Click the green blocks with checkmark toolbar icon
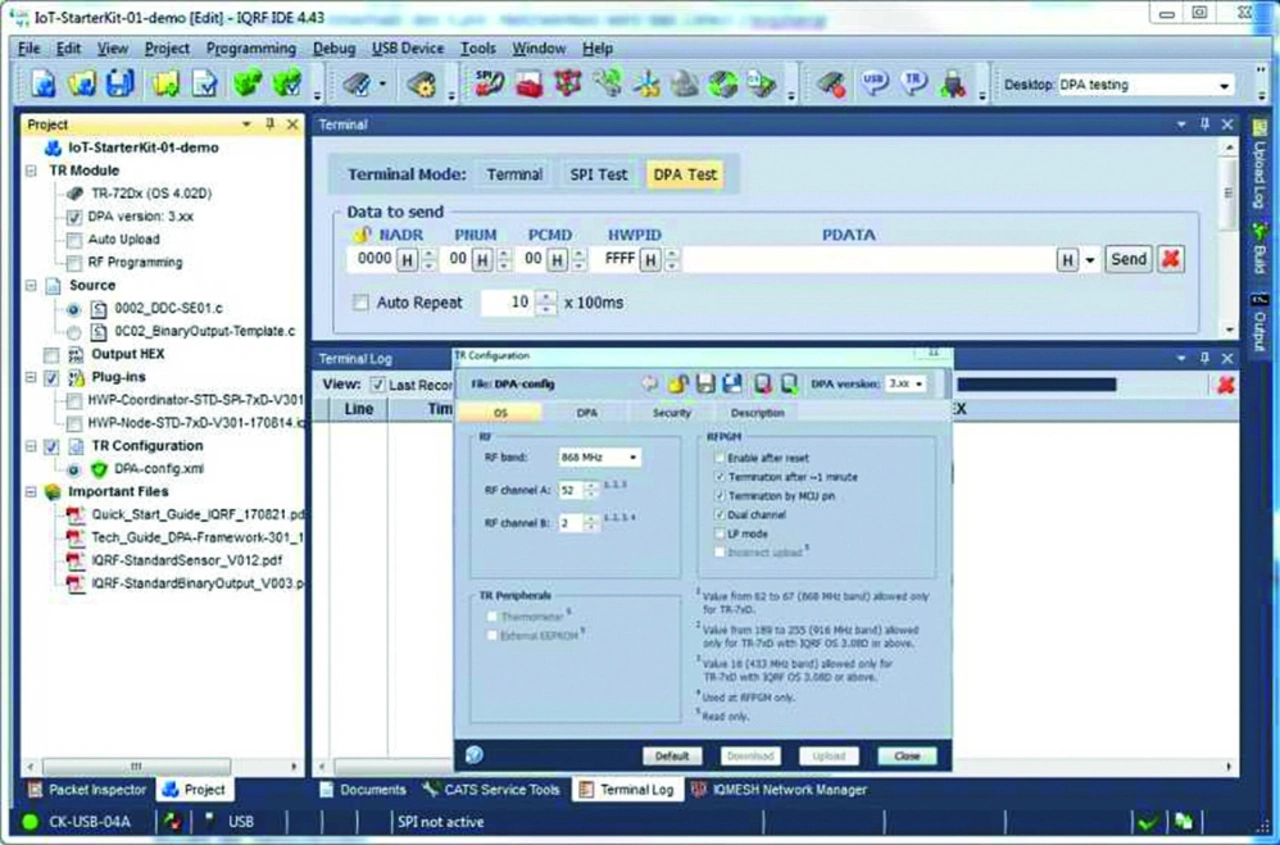The image size is (1280, 845). pos(285,85)
